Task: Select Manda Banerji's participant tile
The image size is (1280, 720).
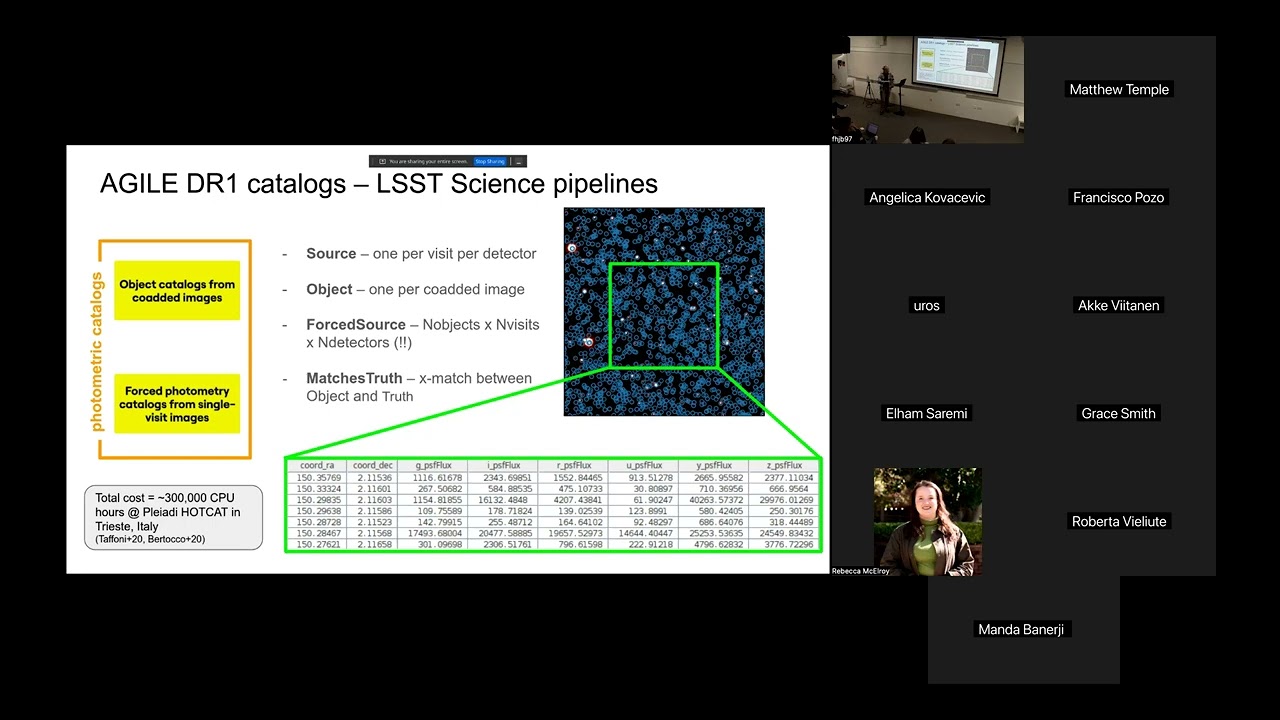Action: tap(1023, 630)
